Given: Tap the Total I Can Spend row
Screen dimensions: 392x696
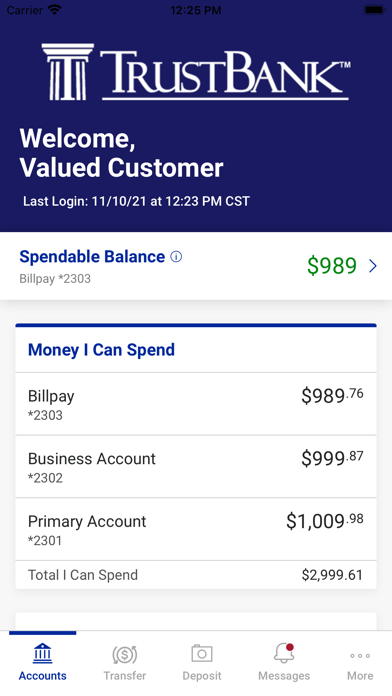Looking at the screenshot, I should point(196,575).
